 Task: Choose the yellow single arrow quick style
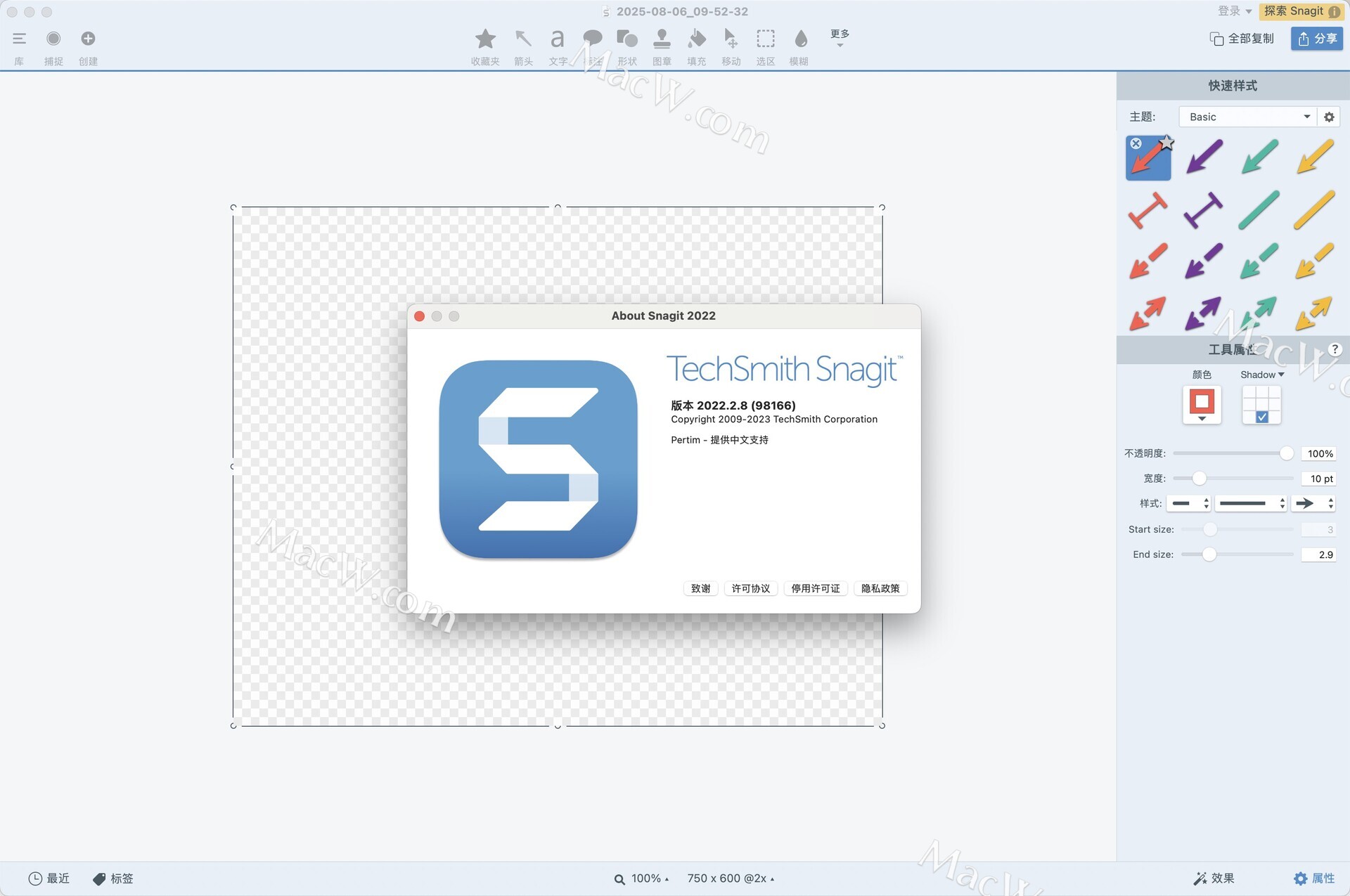1314,157
